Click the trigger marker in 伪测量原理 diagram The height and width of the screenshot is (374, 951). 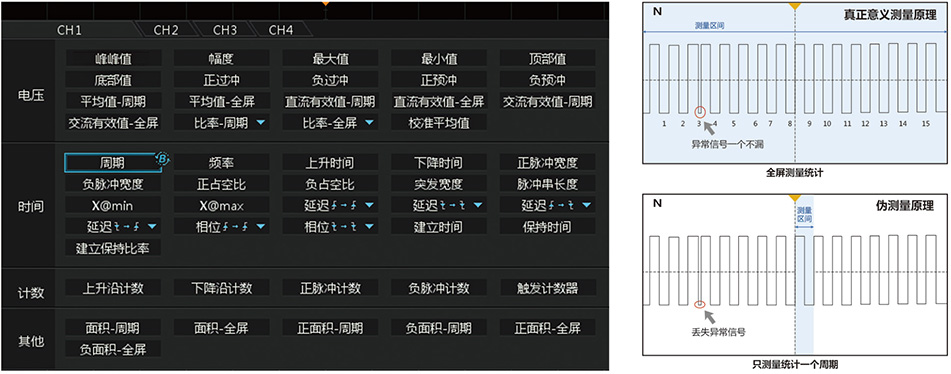(x=795, y=198)
